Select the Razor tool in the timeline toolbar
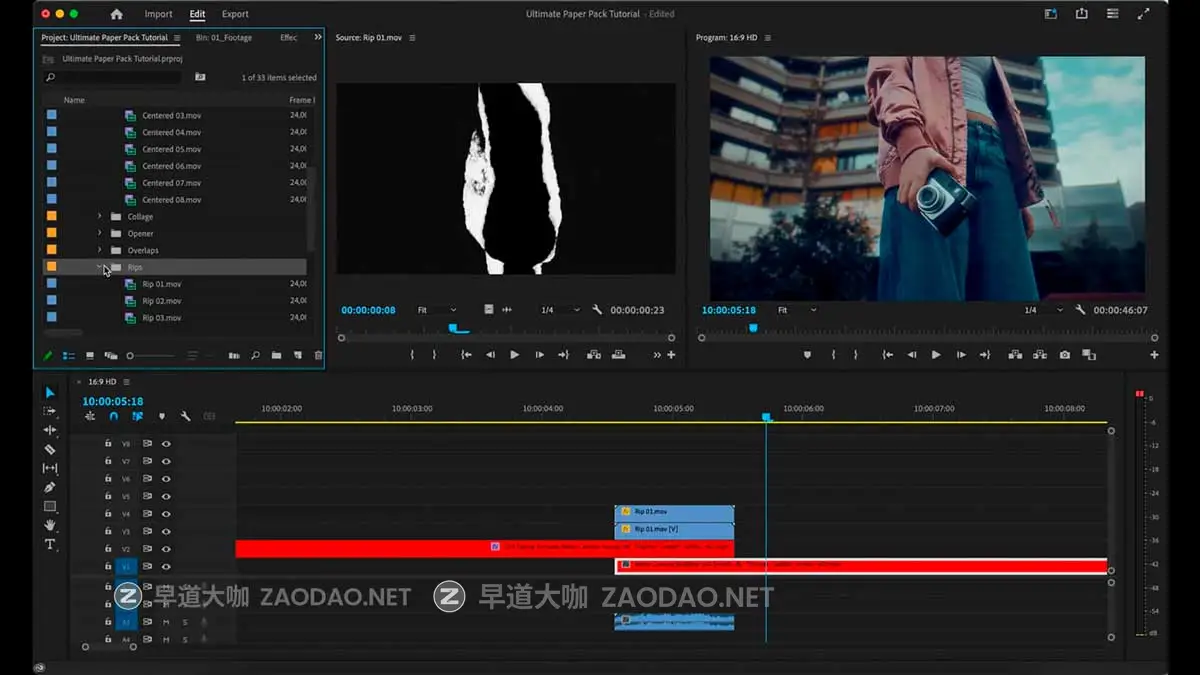This screenshot has width=1200, height=675. click(51, 448)
